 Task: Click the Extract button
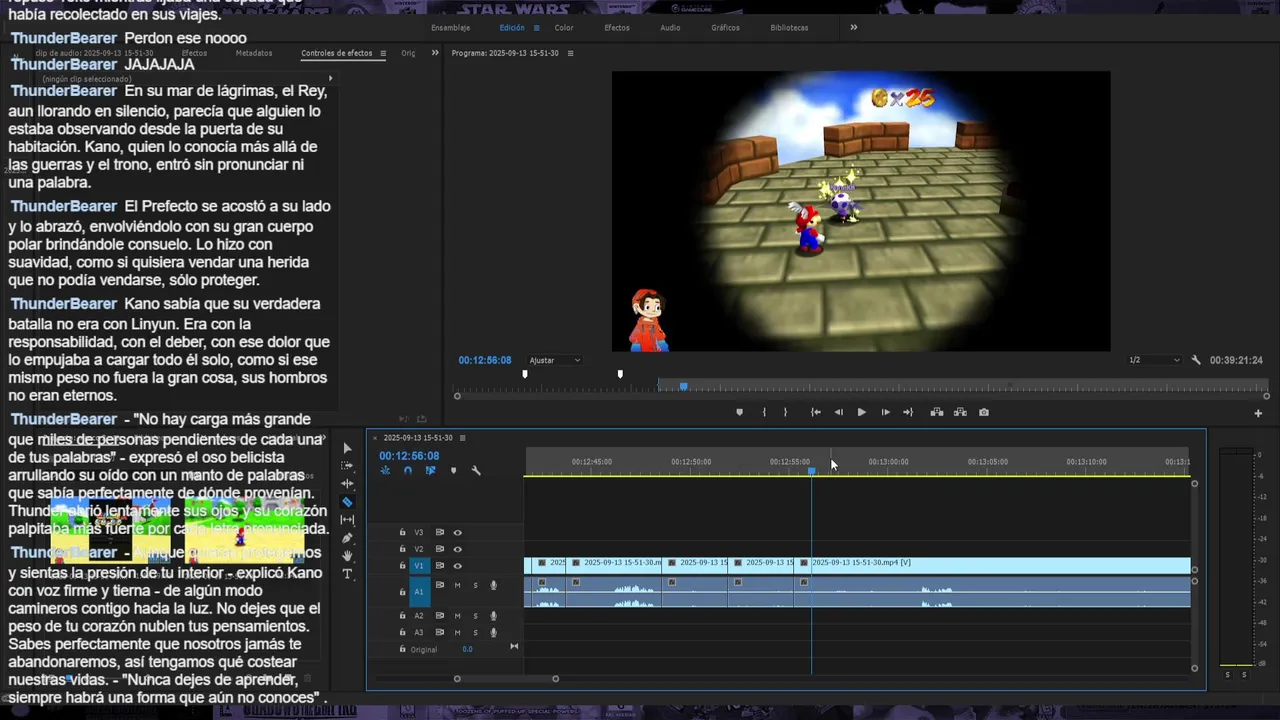point(960,412)
